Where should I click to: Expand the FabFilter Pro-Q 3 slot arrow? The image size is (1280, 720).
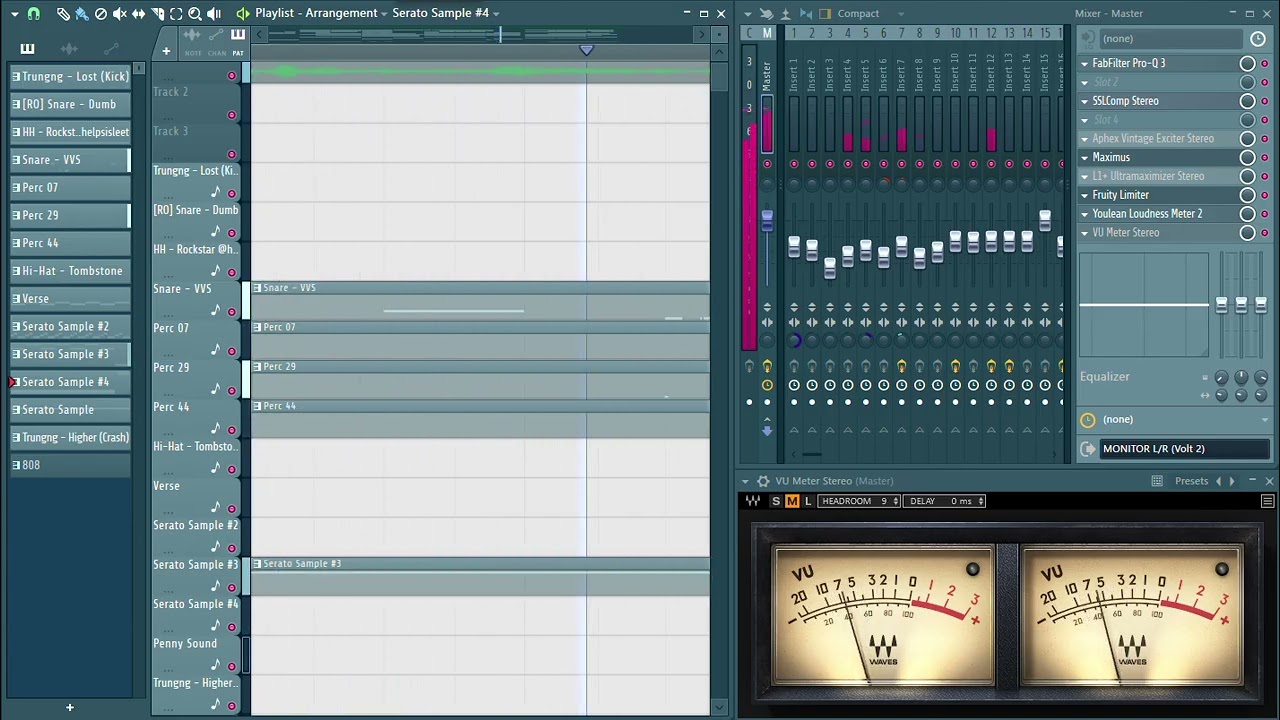coord(1084,63)
